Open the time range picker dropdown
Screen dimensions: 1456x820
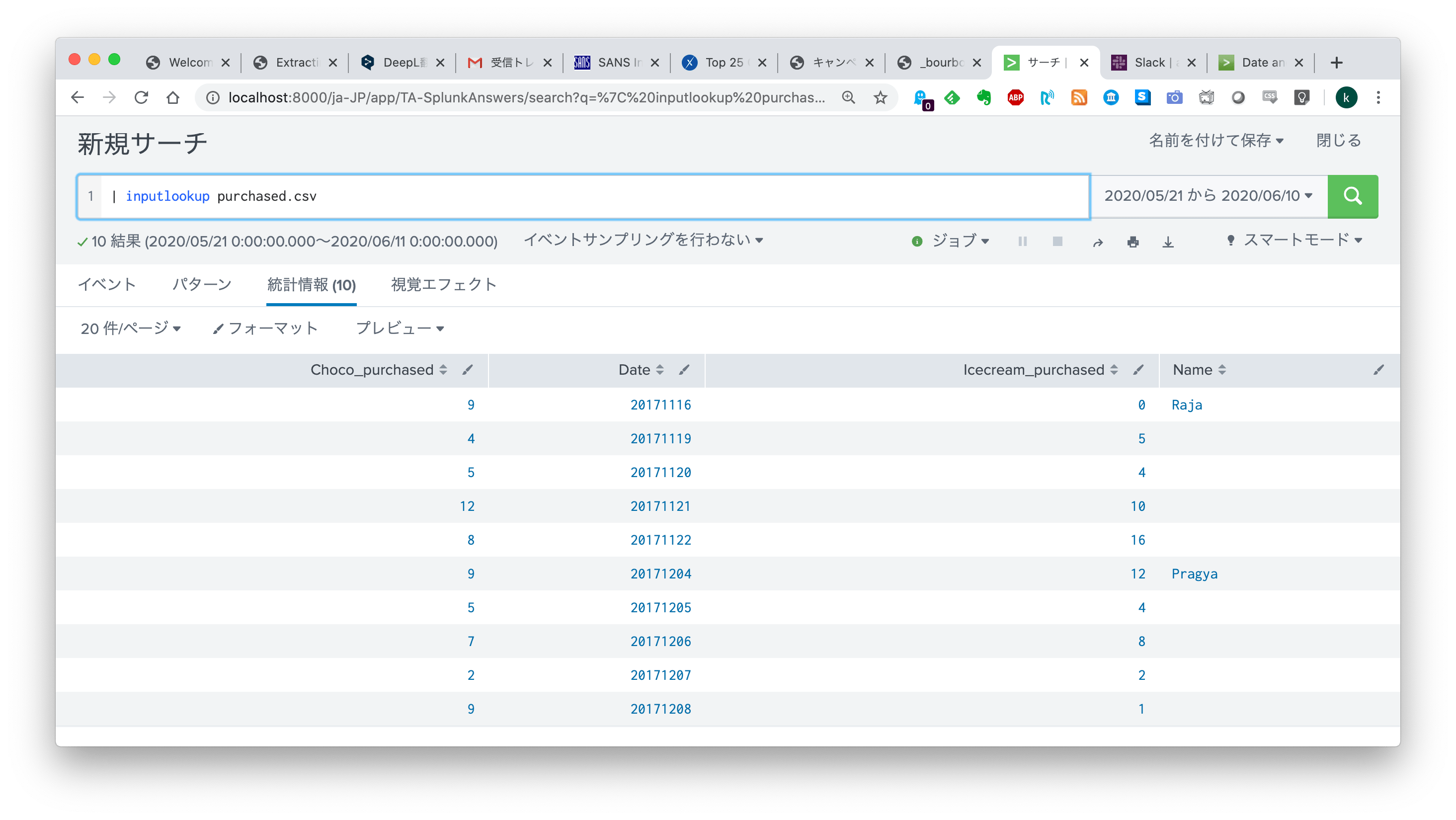(1208, 196)
